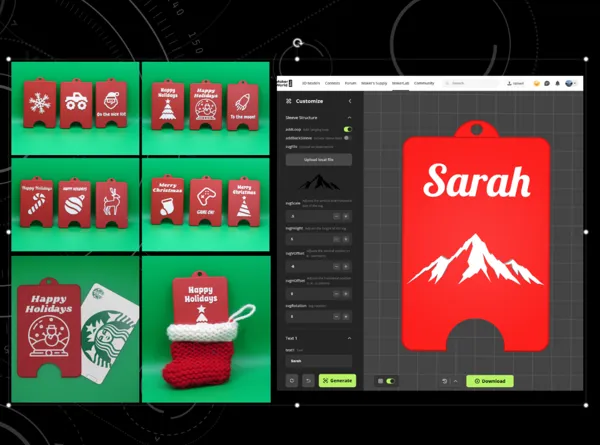Screen dimensions: 600x445
Task: Open the MakerWorld logo home link
Action: (x=285, y=83)
